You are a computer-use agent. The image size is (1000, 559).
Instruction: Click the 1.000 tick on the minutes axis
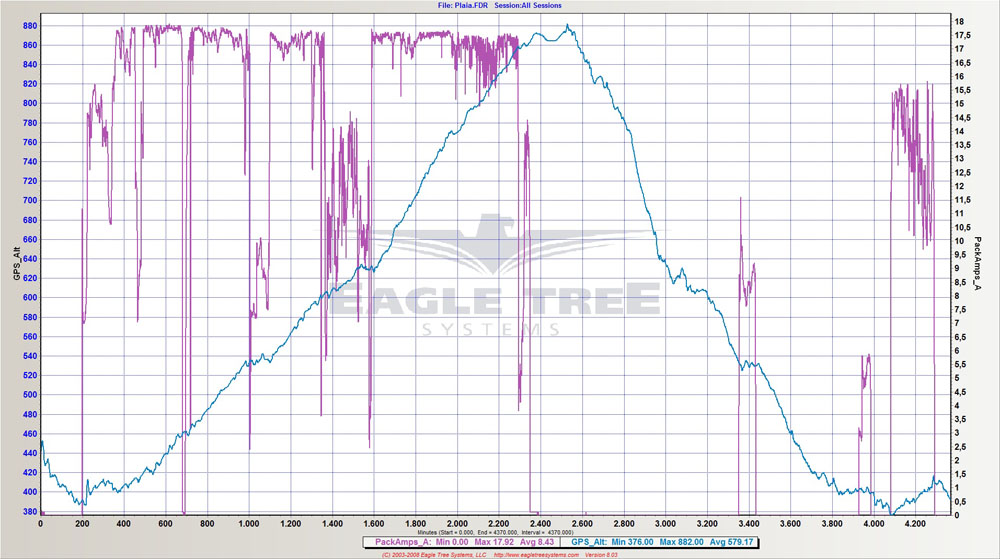(x=249, y=523)
